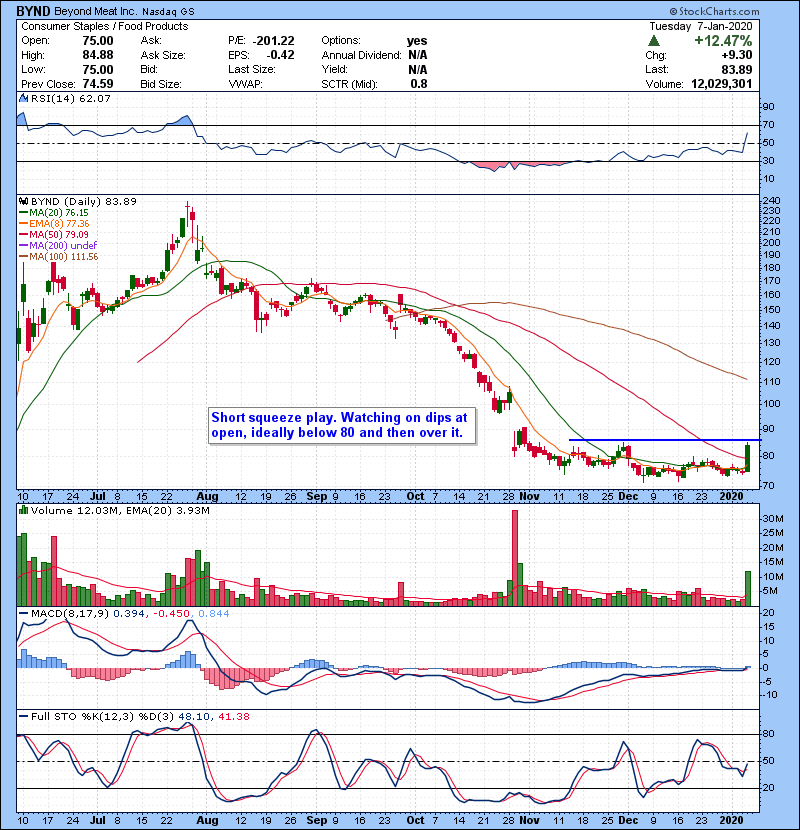This screenshot has height=830, width=800.
Task: Click the EPS value -0.42
Action: pyautogui.click(x=280, y=55)
